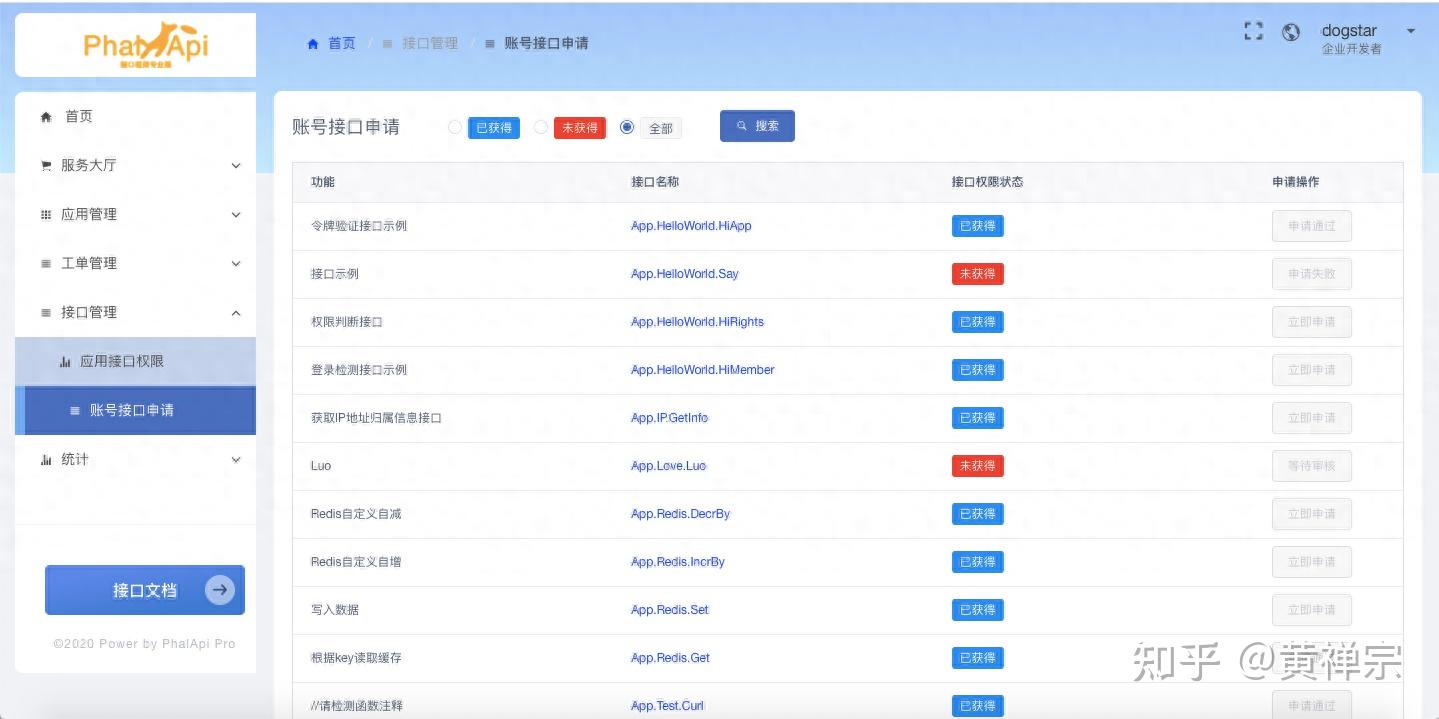Click the fullscreen icon in the top bar
1439x719 pixels.
1252,31
